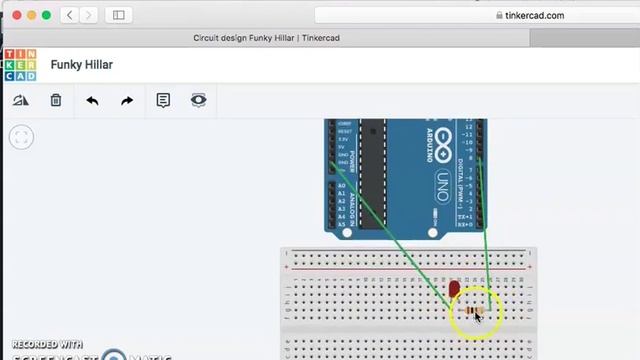Click digital pin 12 on Arduino
Screen dimensions: 640x360
pyautogui.click(x=480, y=127)
